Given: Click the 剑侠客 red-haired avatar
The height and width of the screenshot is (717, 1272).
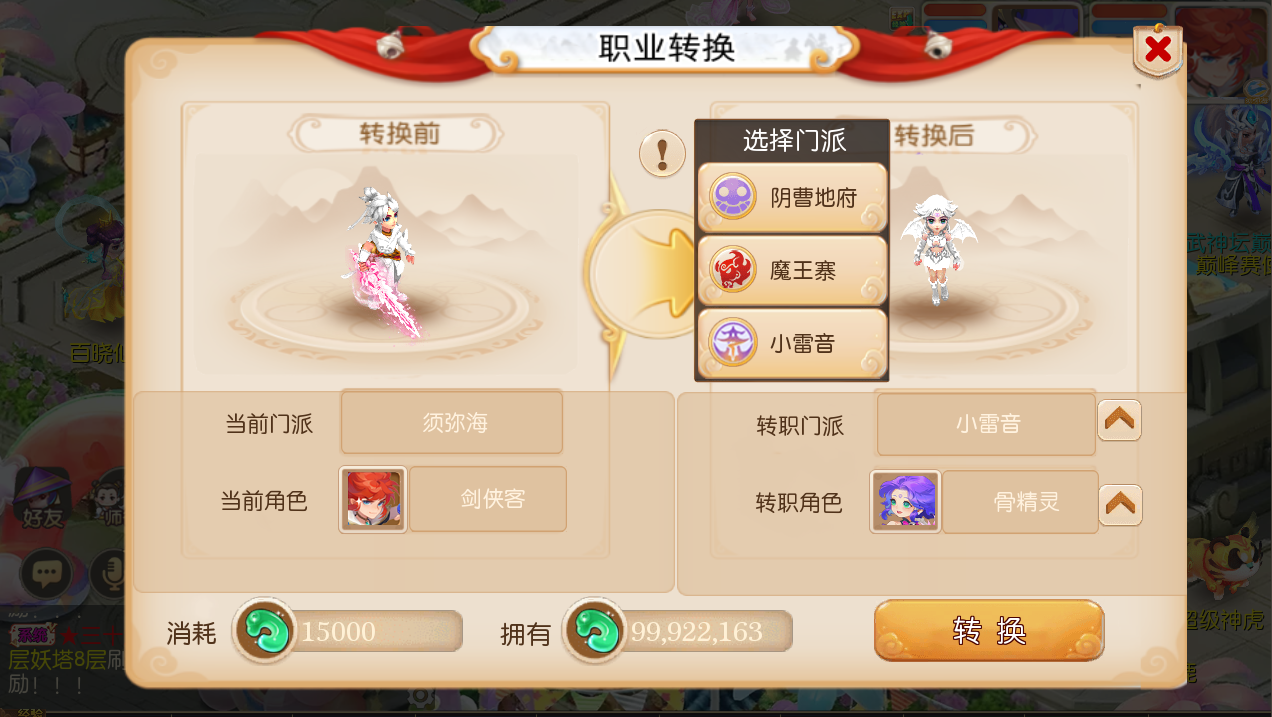Looking at the screenshot, I should (x=373, y=499).
